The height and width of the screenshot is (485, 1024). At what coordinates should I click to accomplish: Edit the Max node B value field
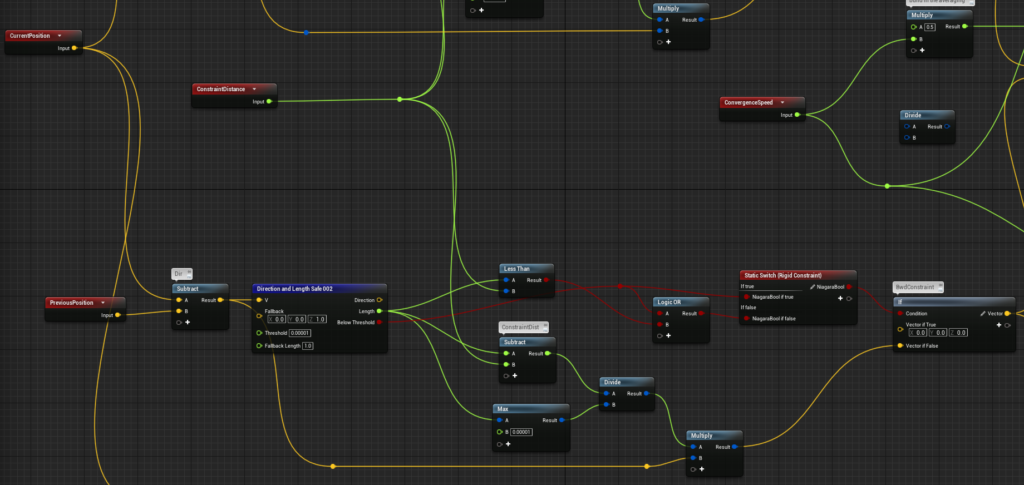point(521,432)
